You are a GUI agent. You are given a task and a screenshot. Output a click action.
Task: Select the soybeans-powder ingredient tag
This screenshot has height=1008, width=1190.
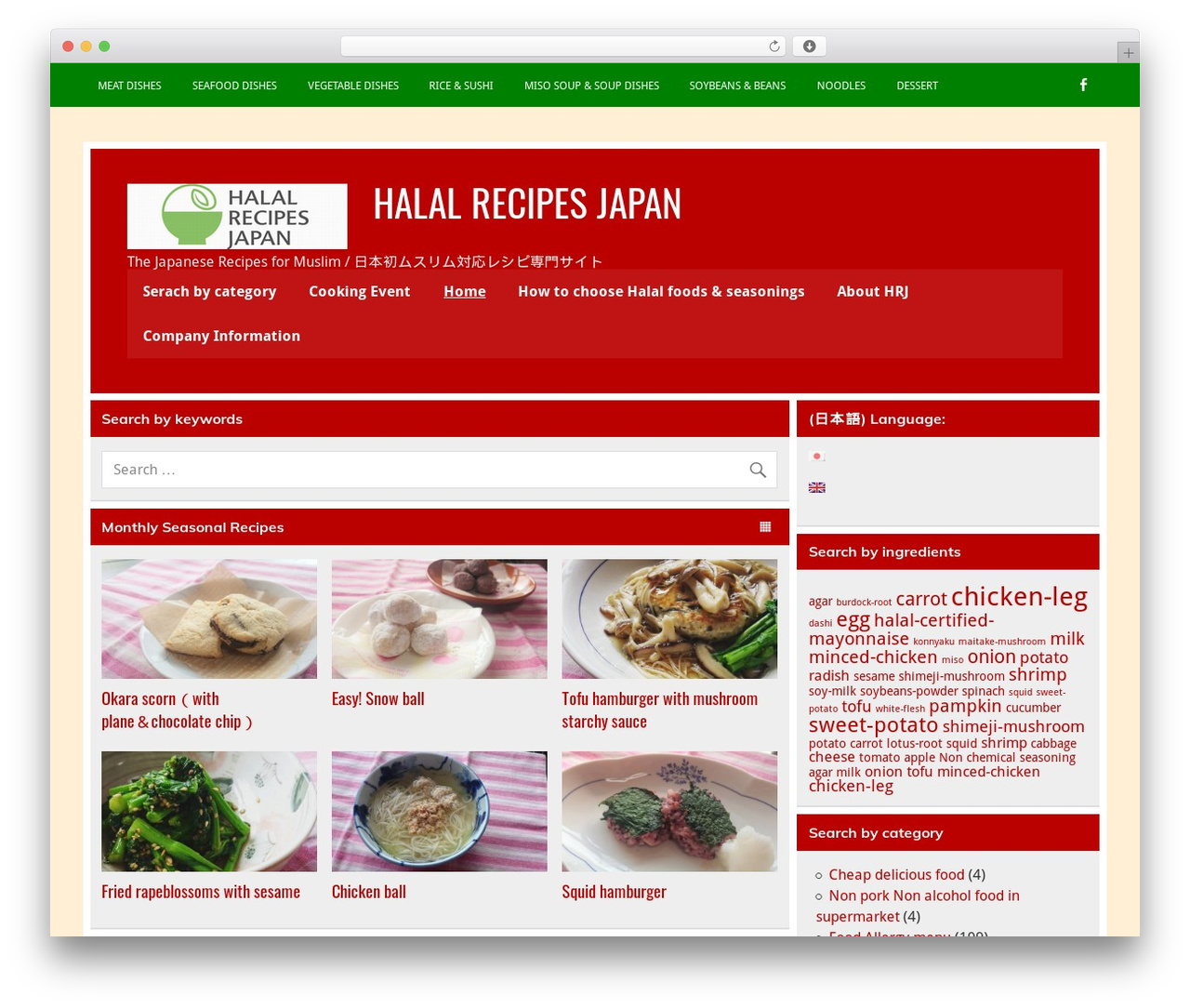[908, 692]
